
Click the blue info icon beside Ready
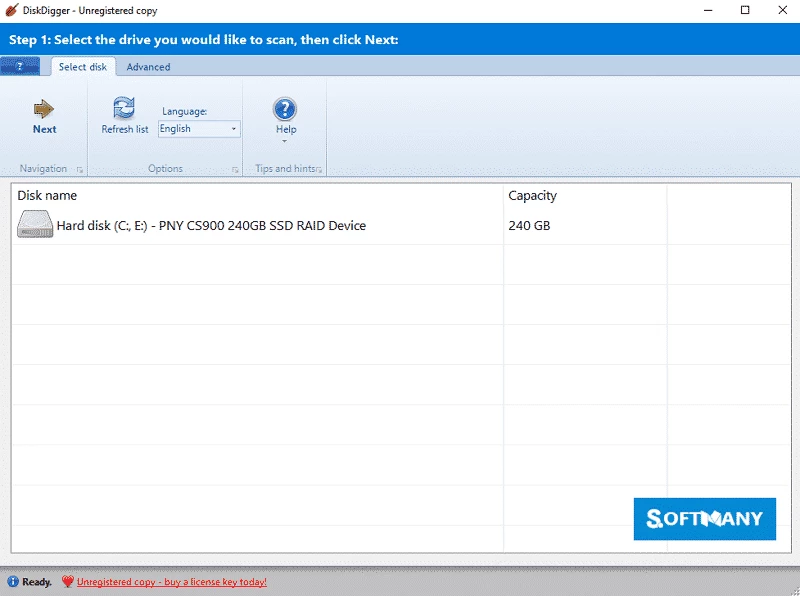[x=13, y=581]
